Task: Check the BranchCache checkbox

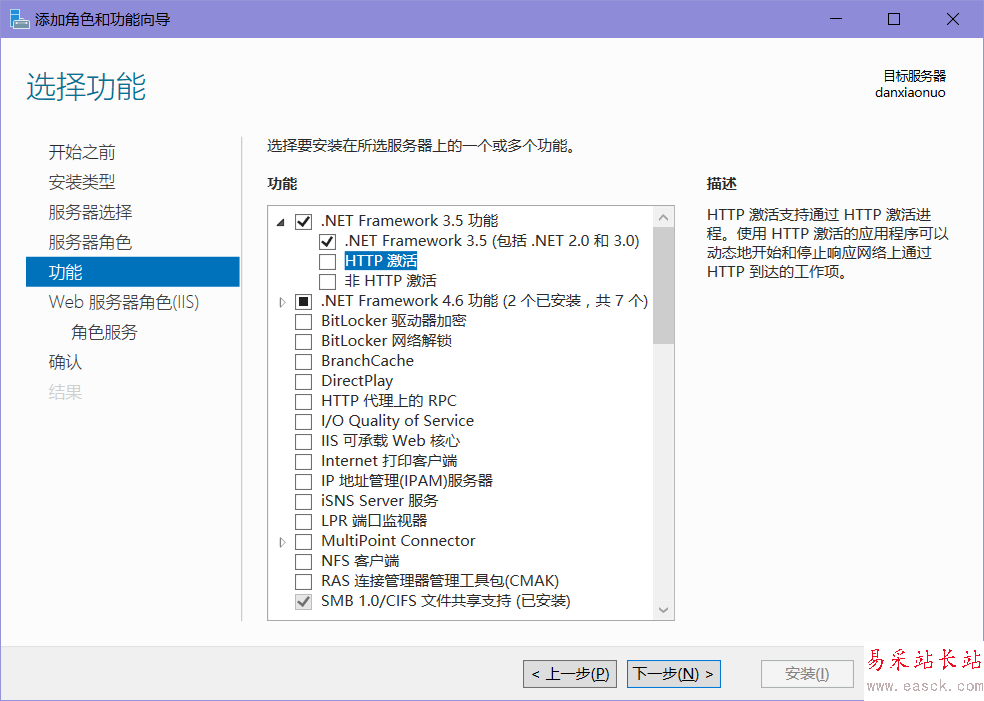Action: pos(303,361)
